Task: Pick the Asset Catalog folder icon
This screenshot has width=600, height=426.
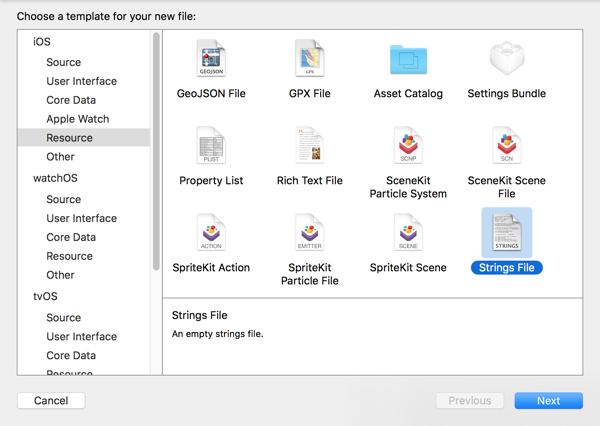Action: coord(408,60)
